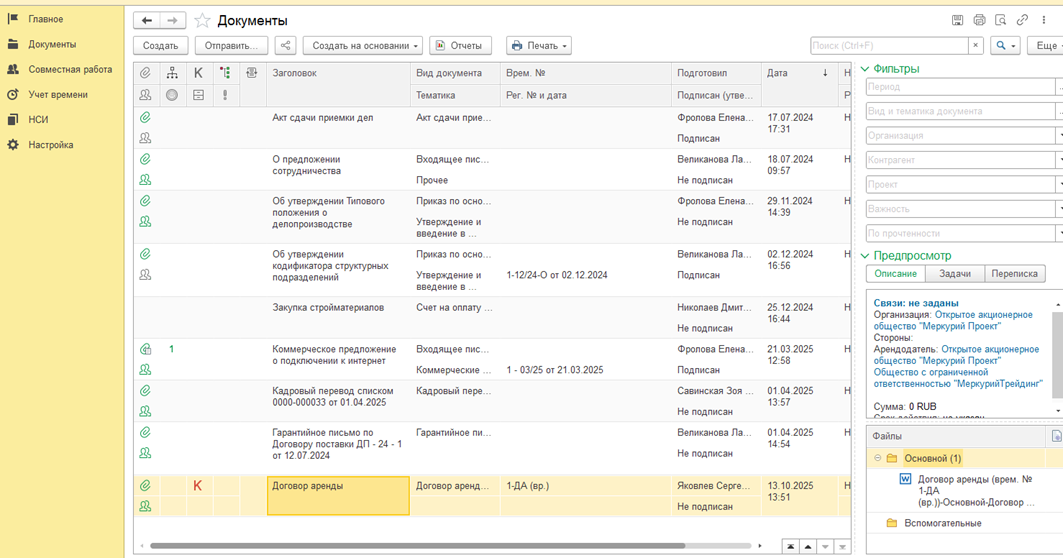Add Документы to favorites with the star
The height and width of the screenshot is (558, 1063).
(202, 21)
